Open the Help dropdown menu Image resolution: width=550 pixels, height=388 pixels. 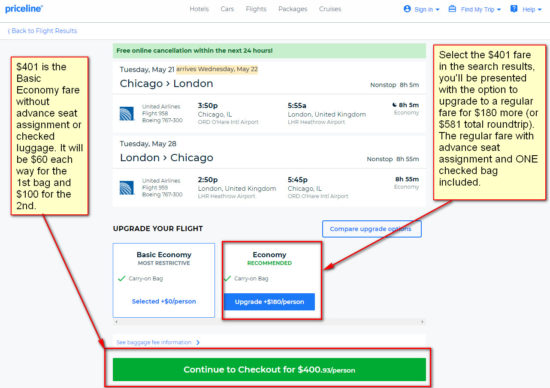526,9
